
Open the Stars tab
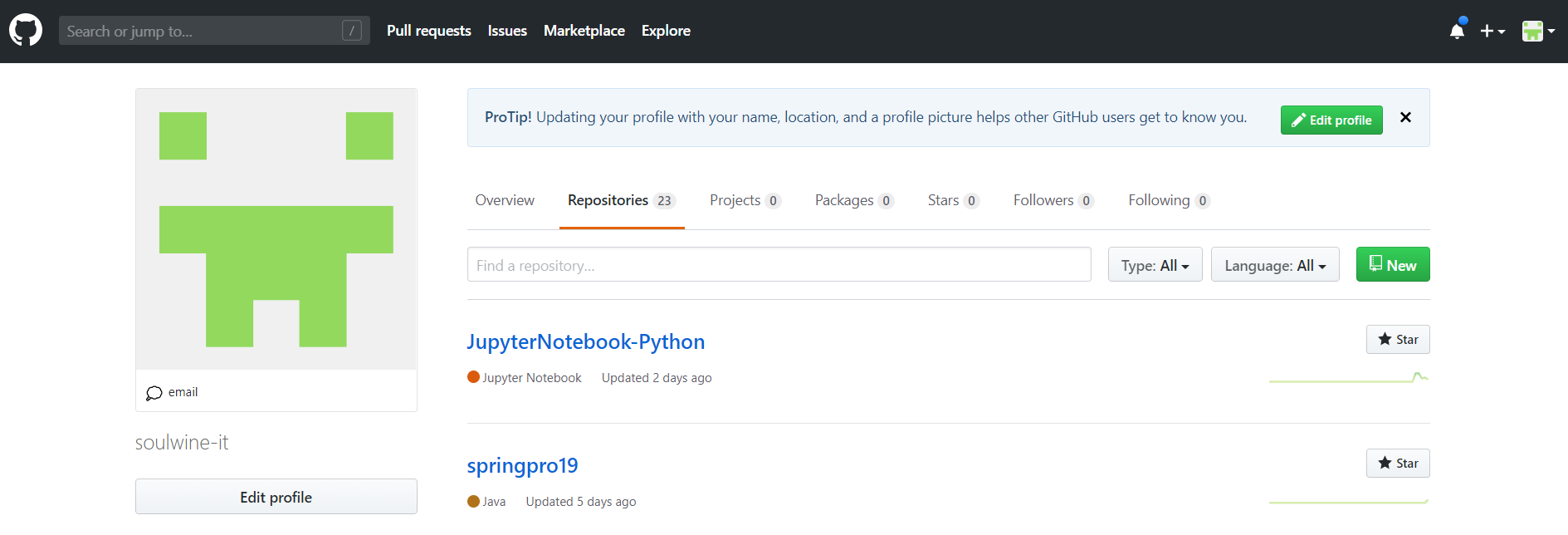[x=952, y=200]
